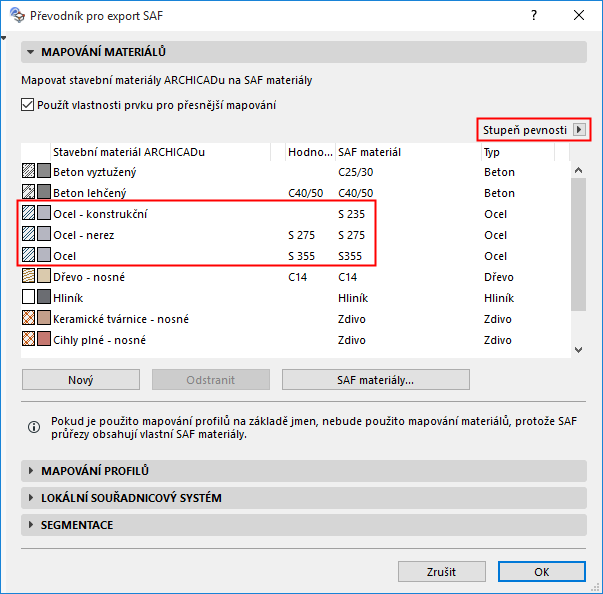Viewport: 603px width, 594px height.
Task: Open the SAF materiály... dialog
Action: pyautogui.click(x=376, y=380)
